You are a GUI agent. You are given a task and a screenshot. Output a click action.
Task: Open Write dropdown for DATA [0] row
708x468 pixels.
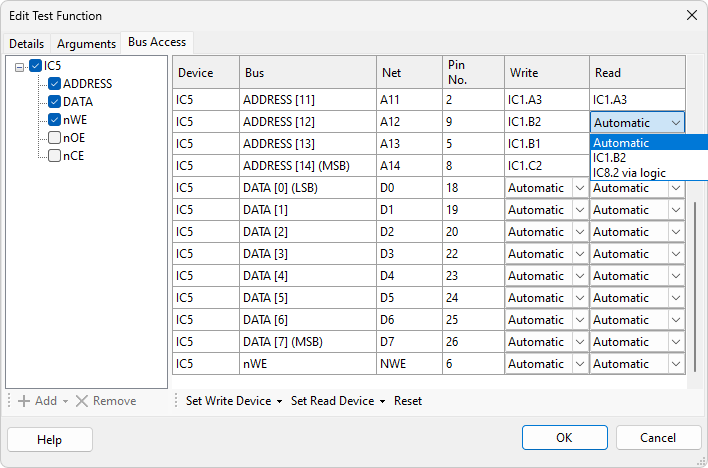click(x=578, y=187)
